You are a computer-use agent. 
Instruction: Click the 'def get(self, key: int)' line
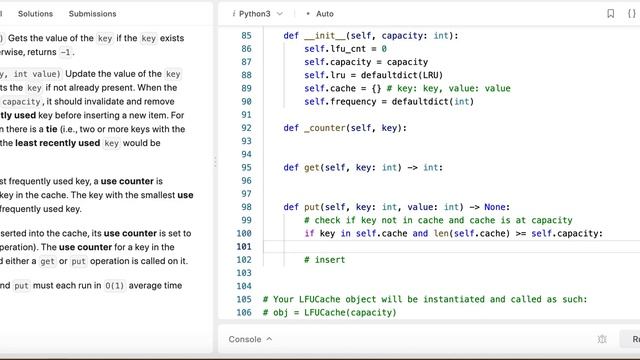pos(363,168)
